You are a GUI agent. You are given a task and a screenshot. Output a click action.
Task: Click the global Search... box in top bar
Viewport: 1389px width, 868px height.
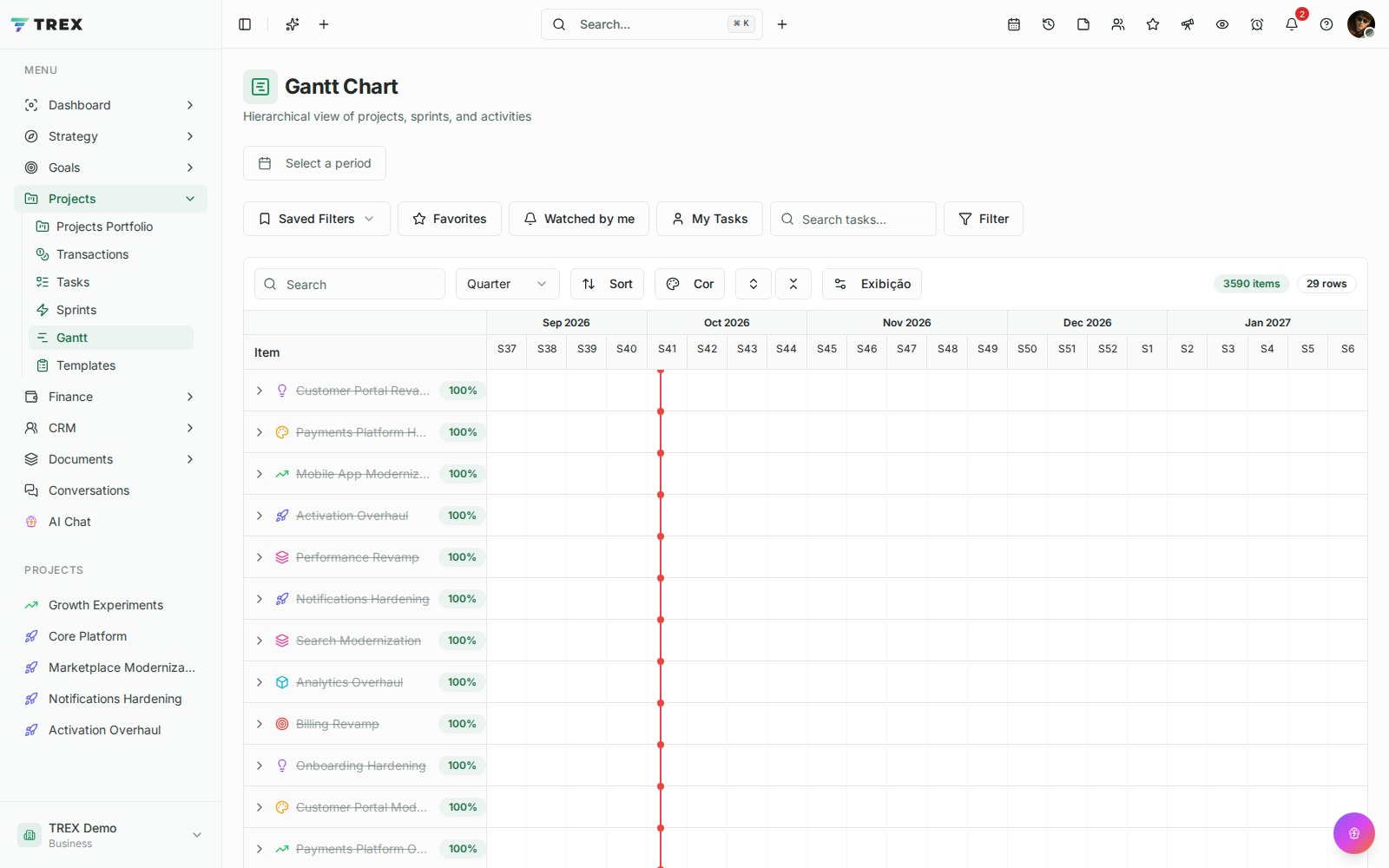pos(652,24)
